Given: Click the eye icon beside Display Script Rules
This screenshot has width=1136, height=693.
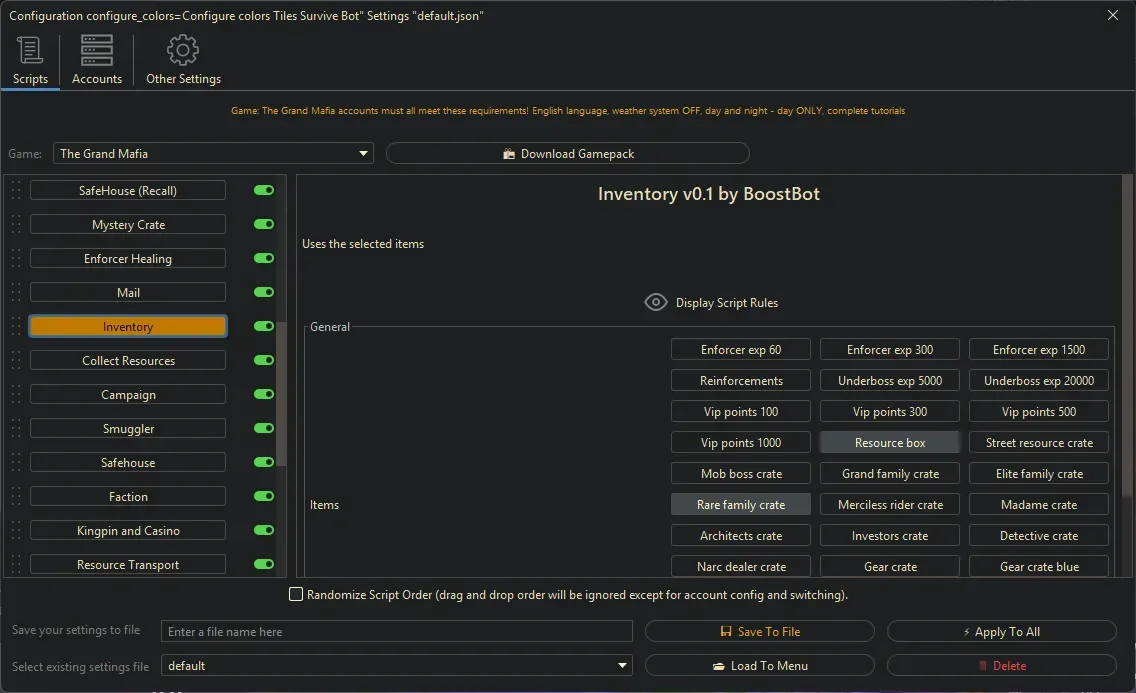Looking at the screenshot, I should [656, 303].
